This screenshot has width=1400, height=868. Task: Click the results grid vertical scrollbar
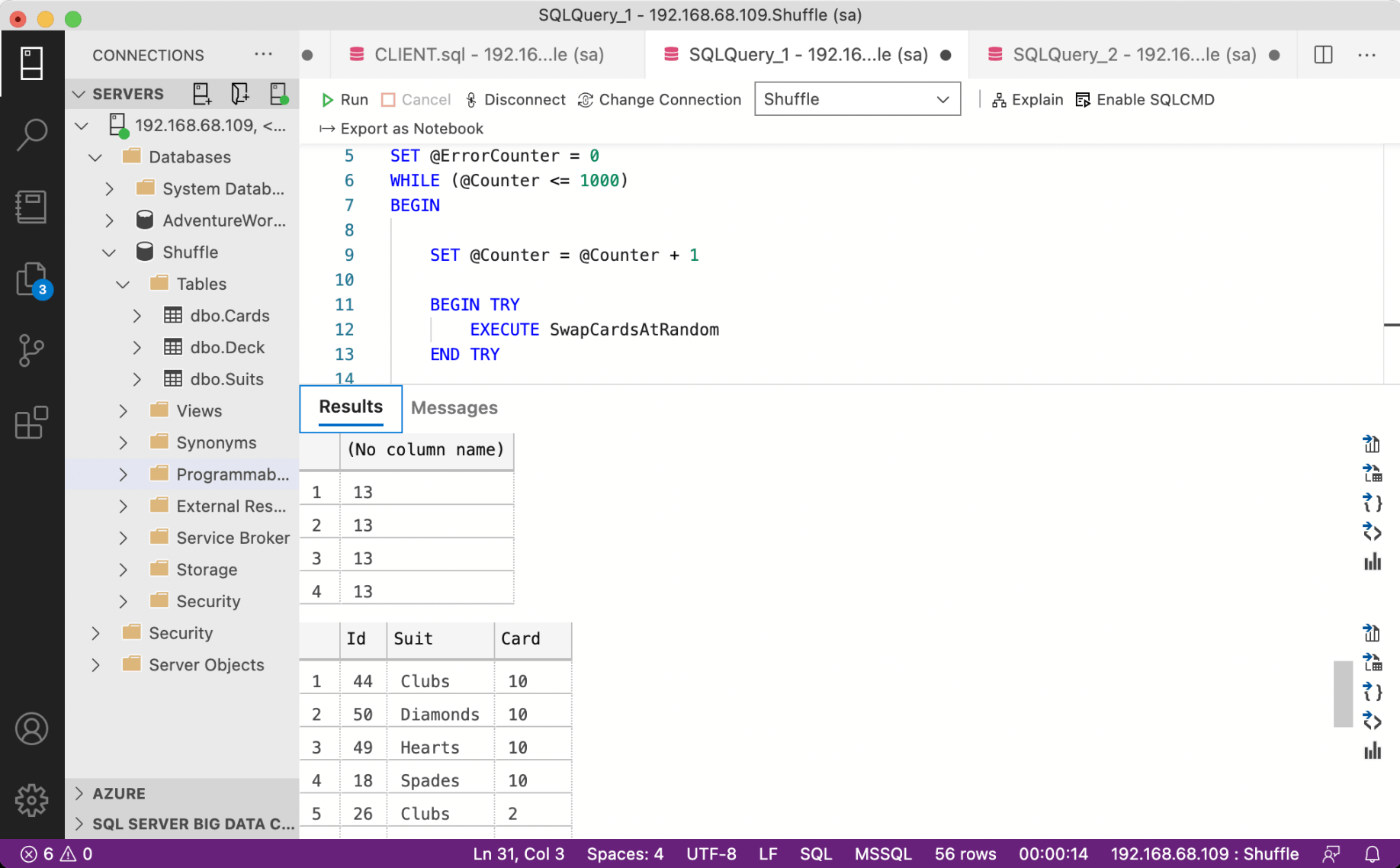[x=1342, y=694]
